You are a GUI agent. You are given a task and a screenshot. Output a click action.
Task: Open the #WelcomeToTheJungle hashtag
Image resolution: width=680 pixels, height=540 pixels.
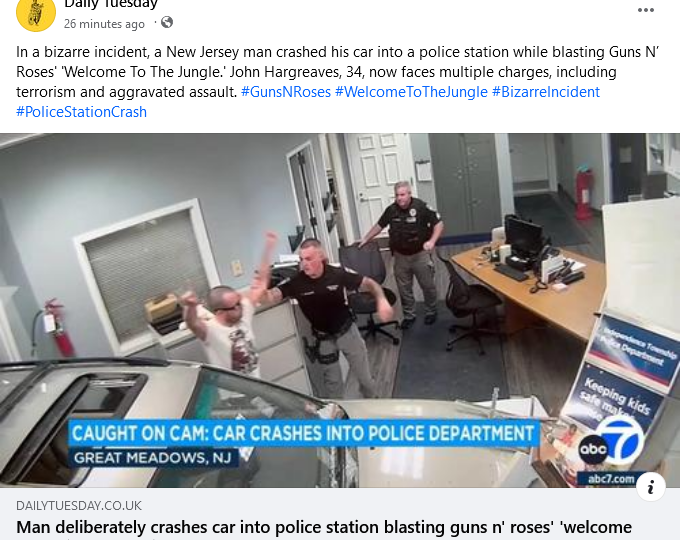(411, 92)
